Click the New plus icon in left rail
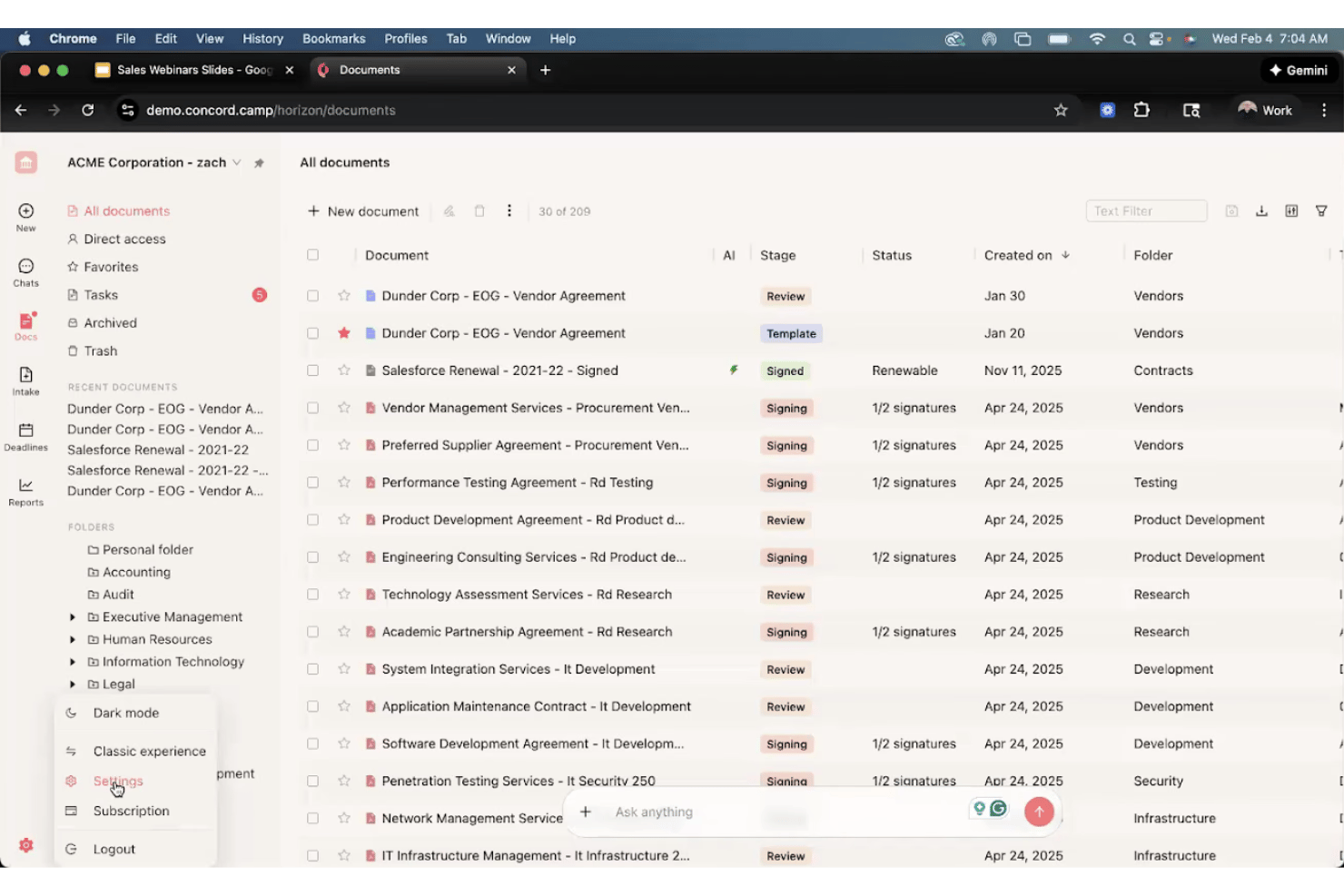 point(25,211)
